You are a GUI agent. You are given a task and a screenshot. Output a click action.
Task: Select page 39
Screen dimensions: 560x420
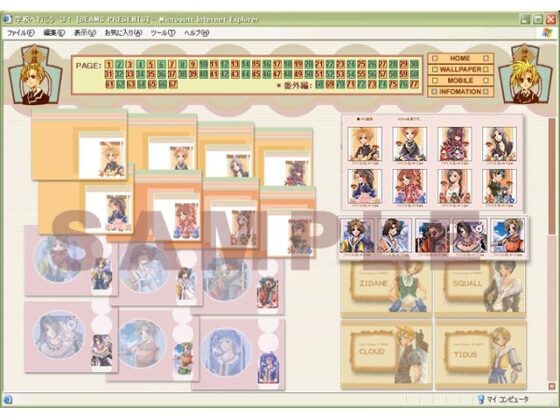tap(193, 75)
